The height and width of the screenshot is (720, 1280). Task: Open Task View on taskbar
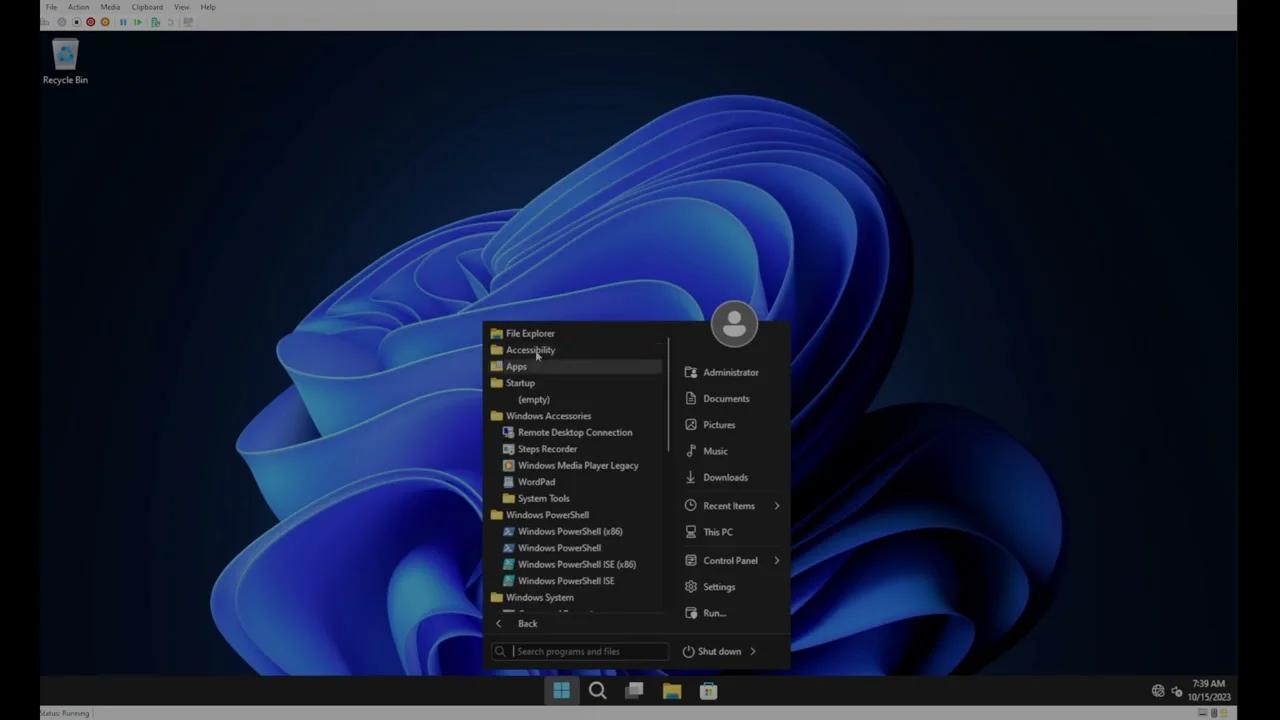(634, 691)
